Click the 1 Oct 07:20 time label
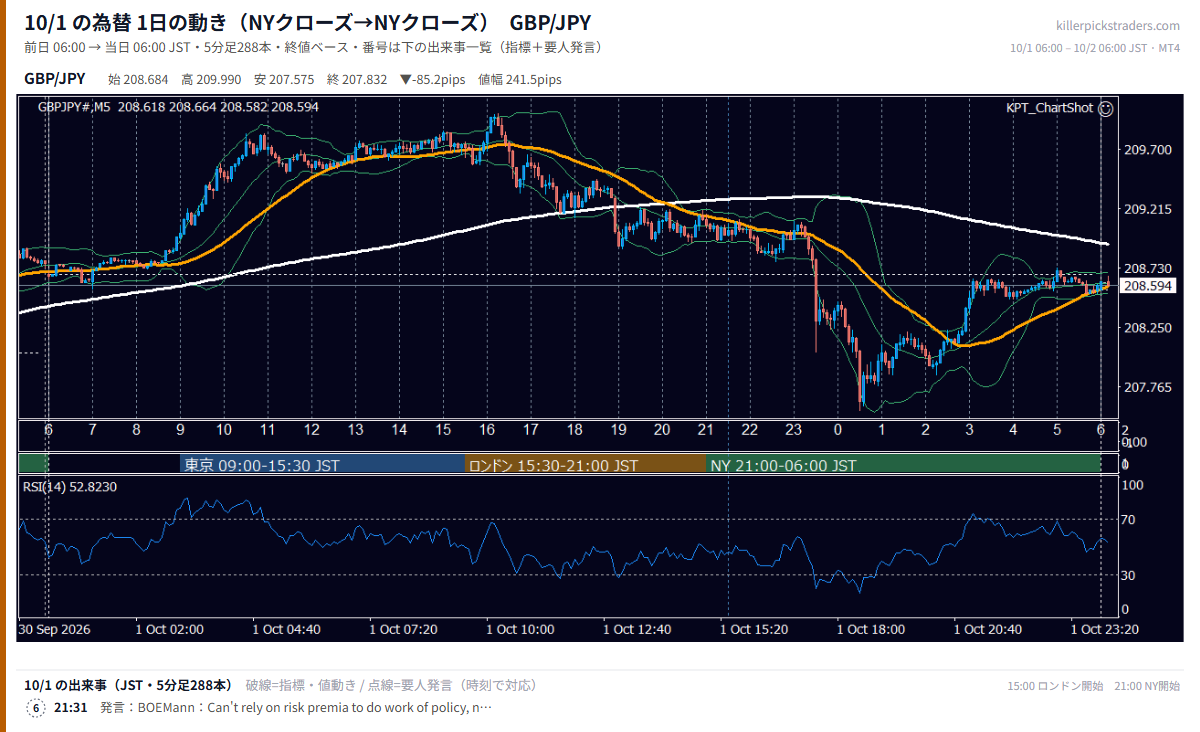 pyautogui.click(x=403, y=629)
